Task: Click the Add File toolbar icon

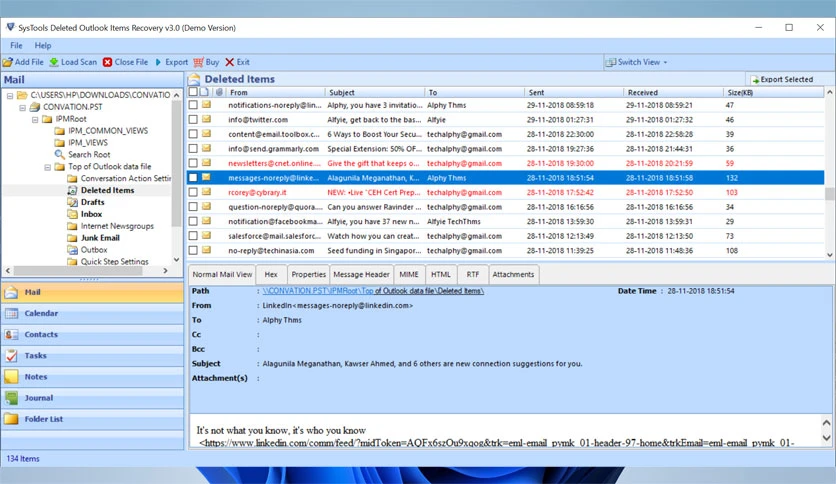Action: (7, 62)
